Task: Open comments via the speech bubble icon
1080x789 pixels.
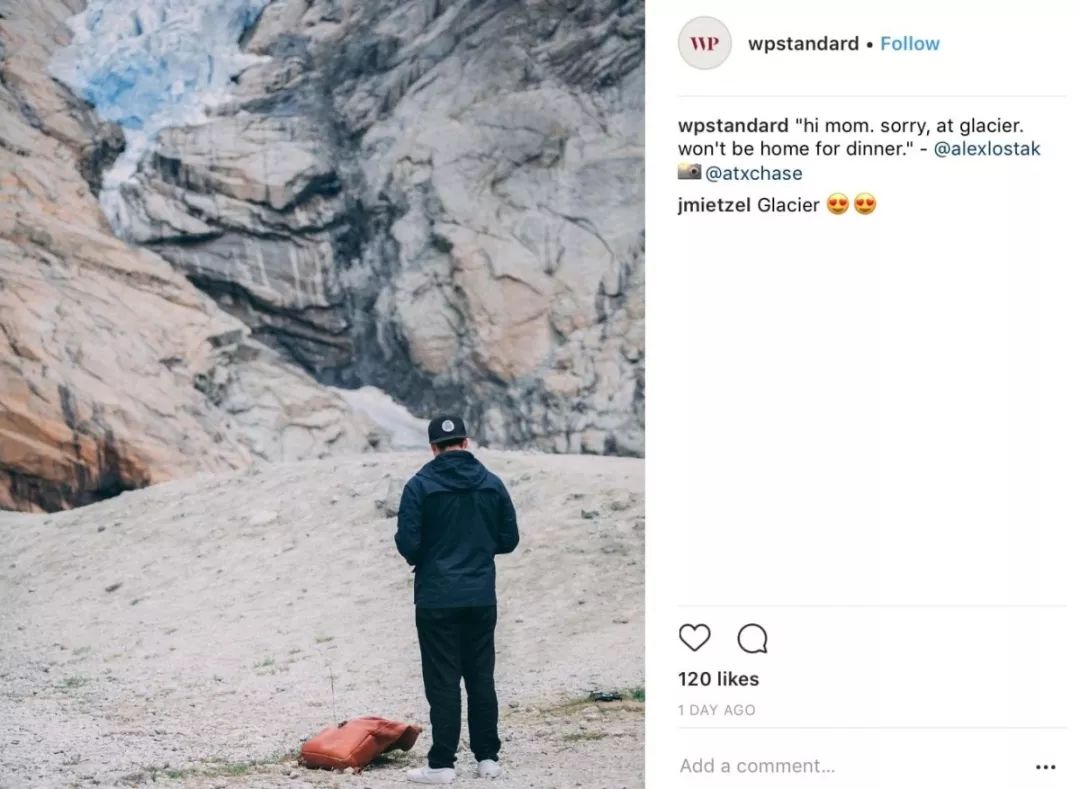Action: click(752, 638)
